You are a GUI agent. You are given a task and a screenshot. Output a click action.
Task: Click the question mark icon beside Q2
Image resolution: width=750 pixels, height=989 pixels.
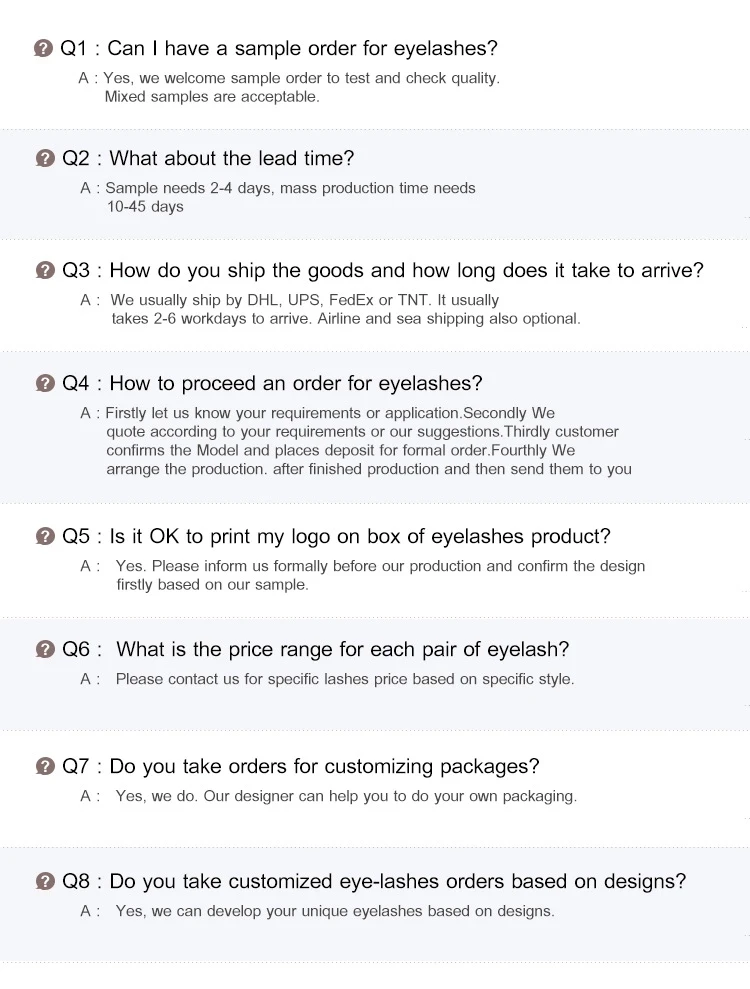click(x=45, y=158)
